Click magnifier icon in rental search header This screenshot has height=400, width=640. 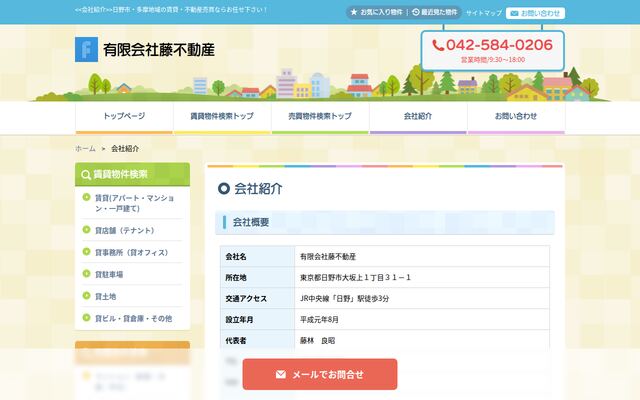pos(86,175)
